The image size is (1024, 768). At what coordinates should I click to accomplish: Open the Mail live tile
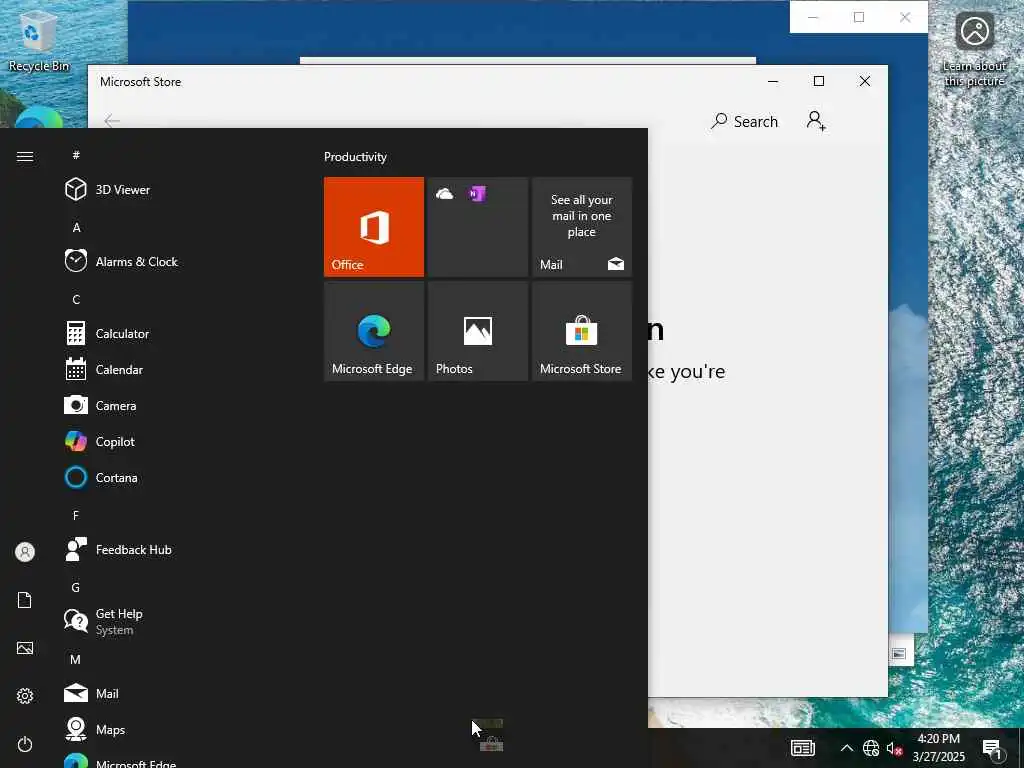tap(581, 227)
